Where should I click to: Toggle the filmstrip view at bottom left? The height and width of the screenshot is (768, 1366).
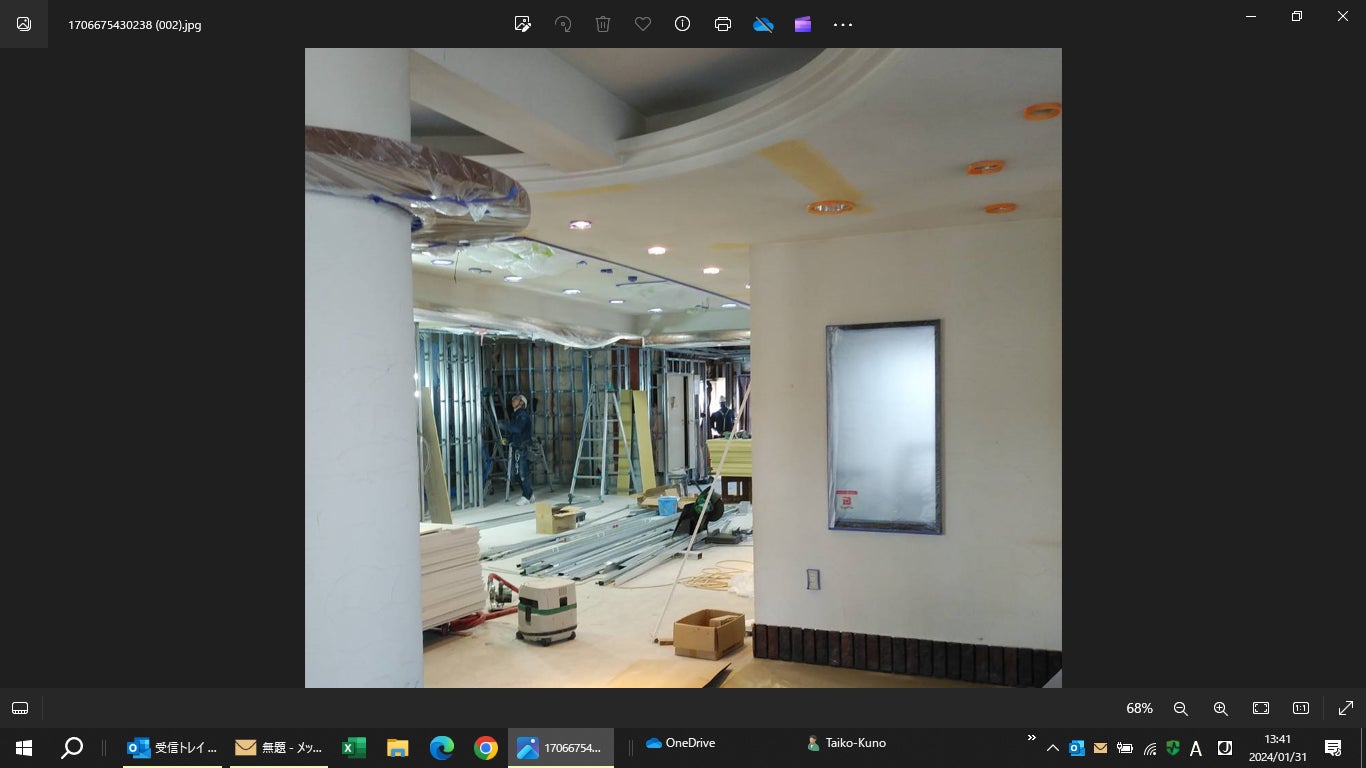click(20, 708)
